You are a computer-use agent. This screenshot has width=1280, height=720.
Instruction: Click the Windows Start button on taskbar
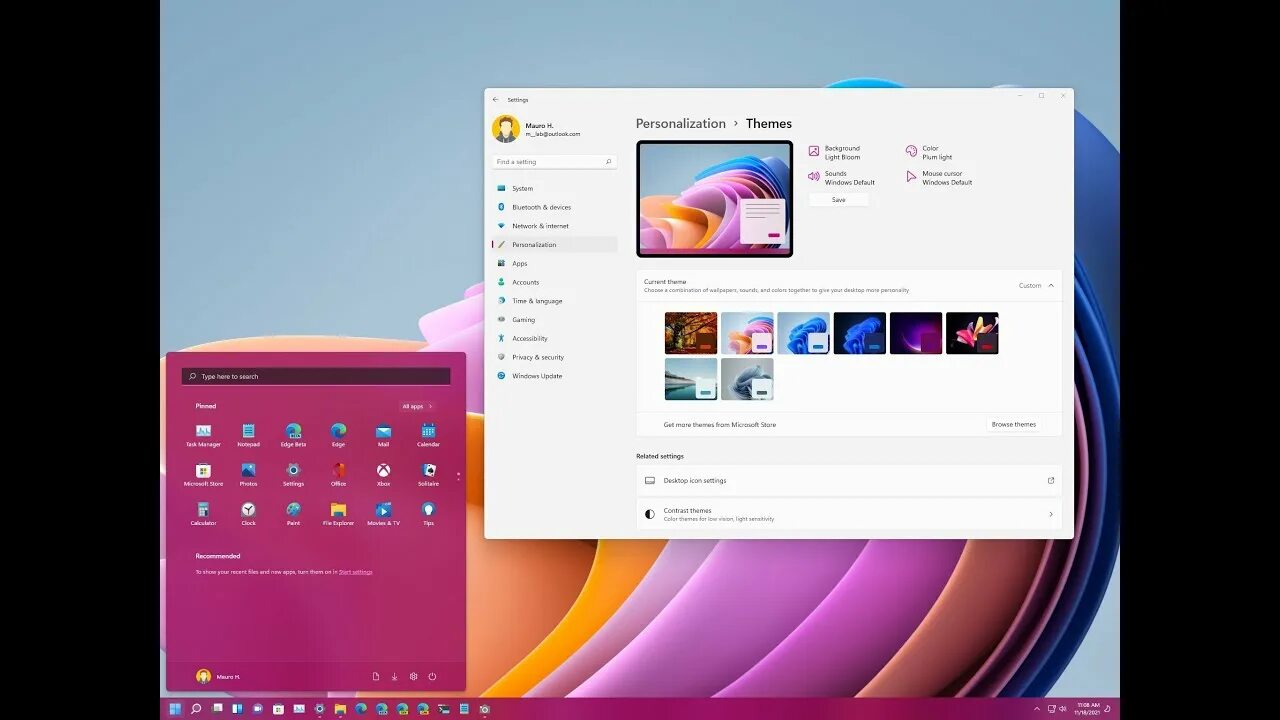tap(175, 709)
